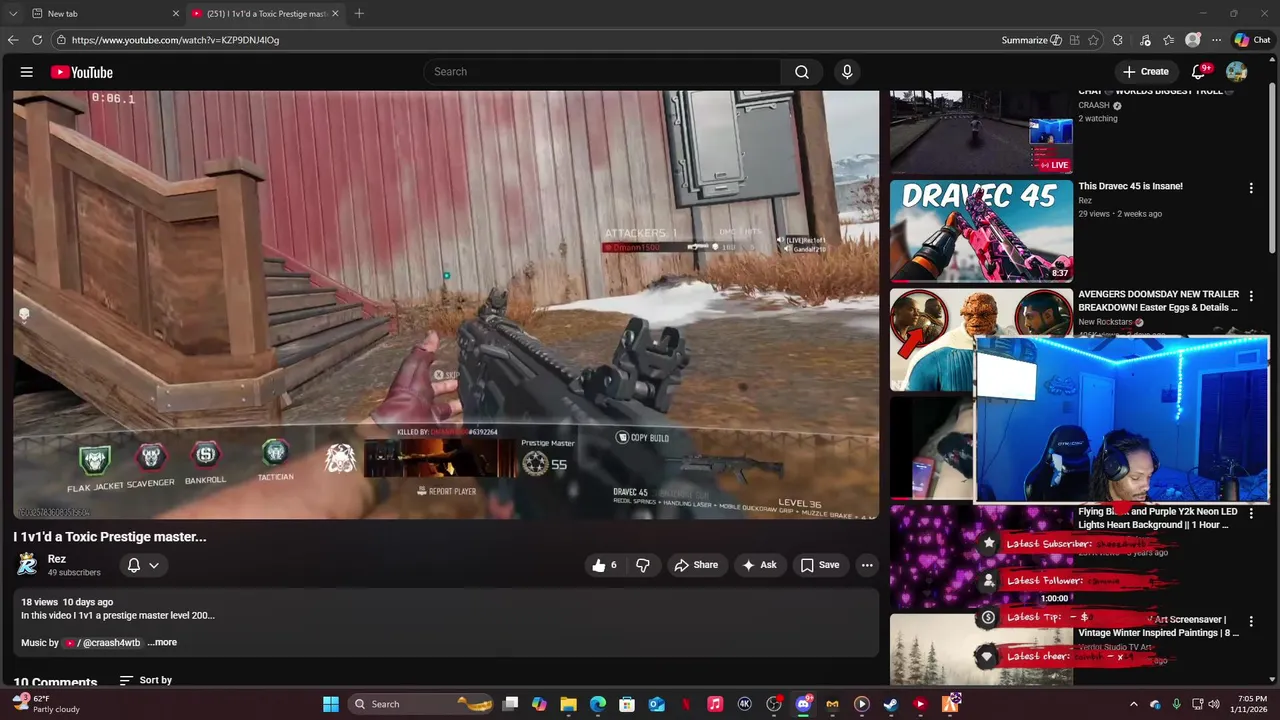This screenshot has height=720, width=1280.
Task: Open the split screen icon in address bar
Action: point(1074,40)
